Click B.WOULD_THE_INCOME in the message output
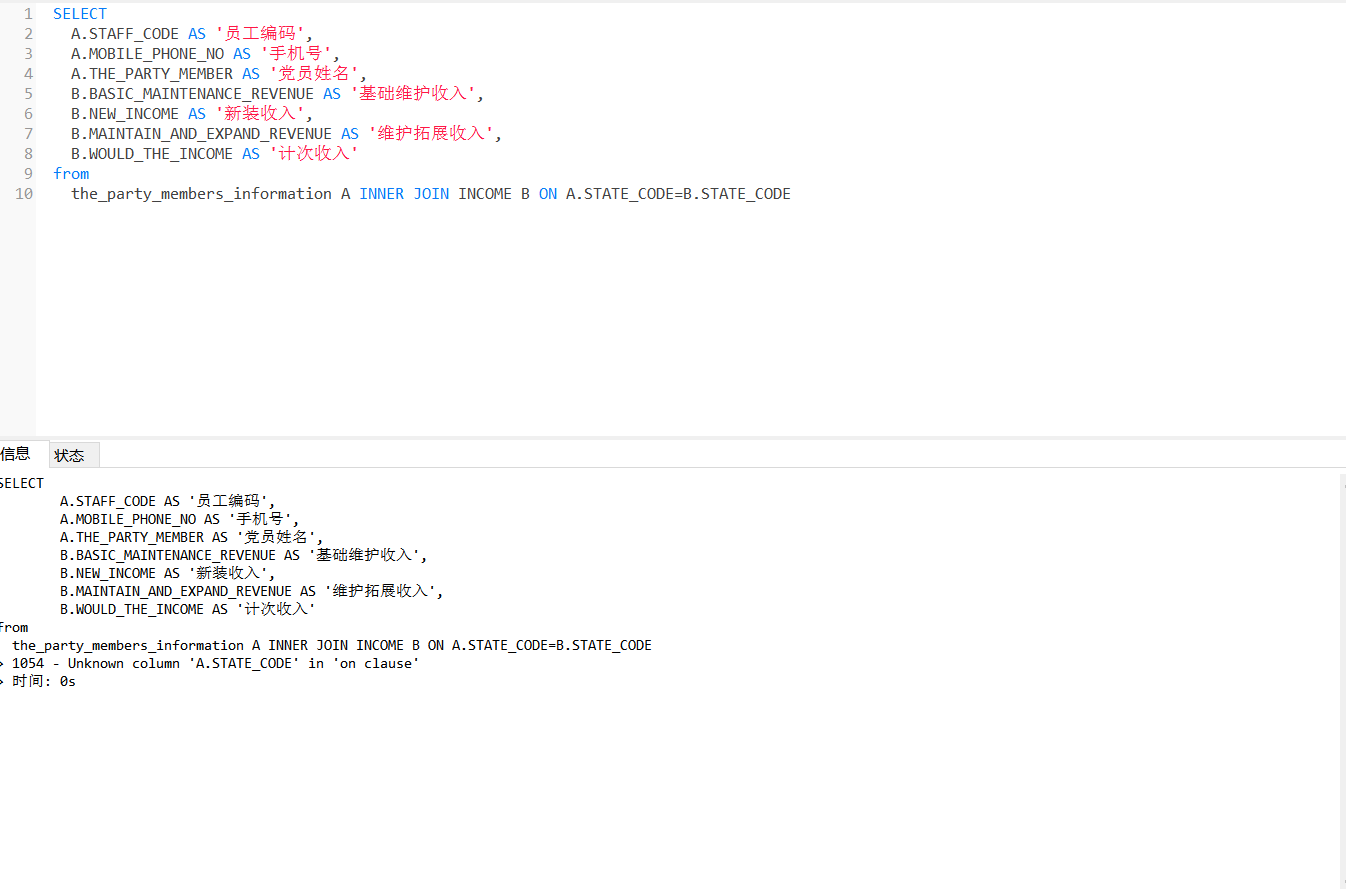The image size is (1346, 889). 131,609
